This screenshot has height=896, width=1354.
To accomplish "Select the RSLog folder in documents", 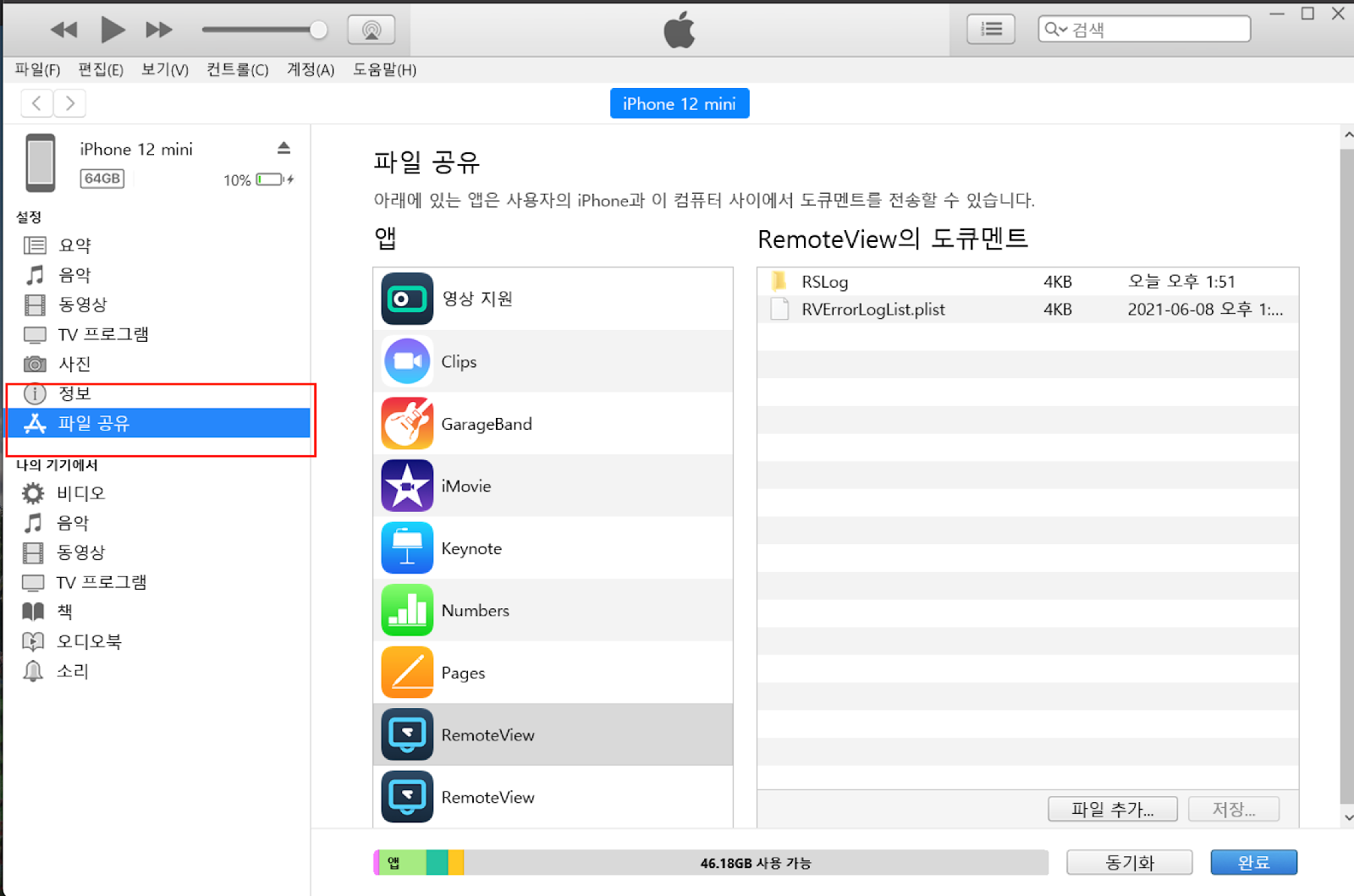I will coord(824,282).
